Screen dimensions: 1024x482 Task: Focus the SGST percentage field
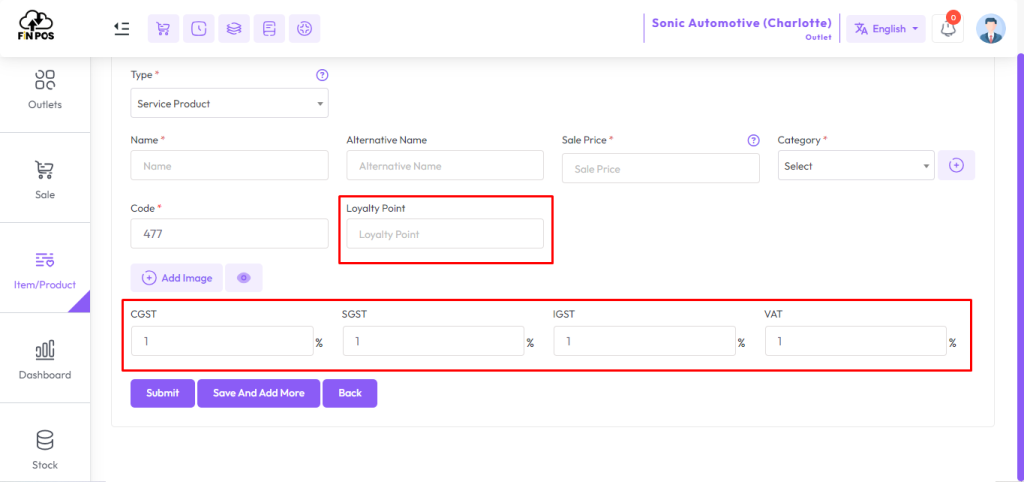[x=434, y=341]
